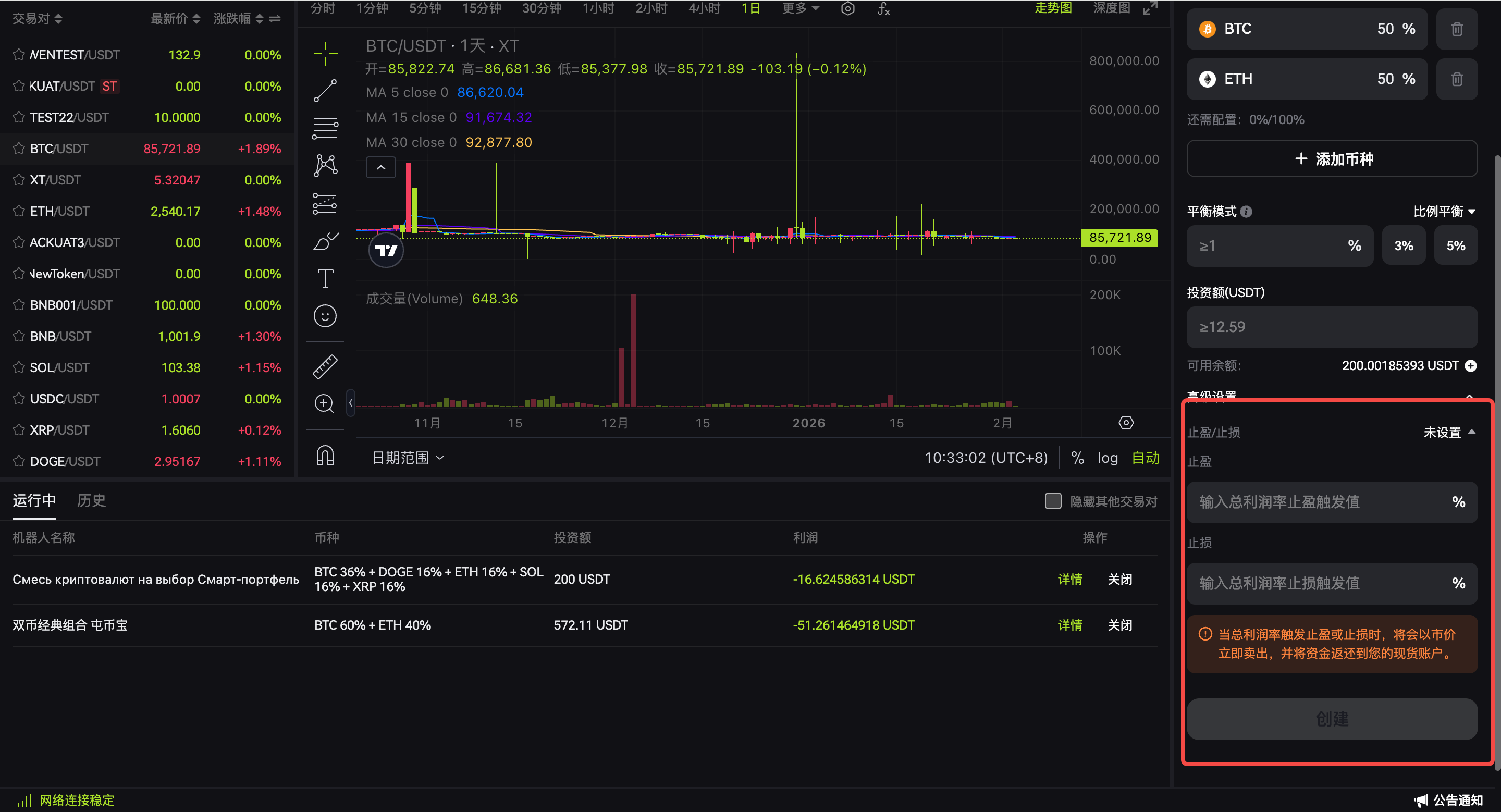
Task: Open the forecasting and measurement tools
Action: (x=325, y=203)
